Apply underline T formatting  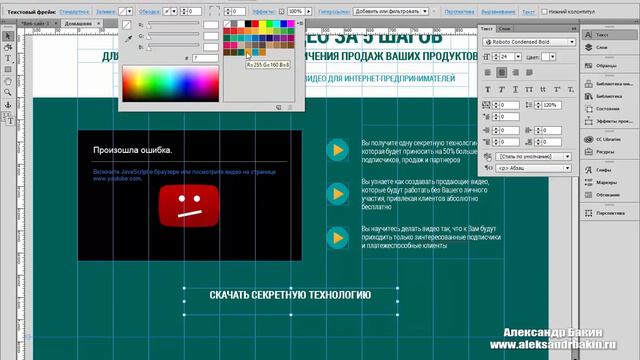tap(515, 89)
